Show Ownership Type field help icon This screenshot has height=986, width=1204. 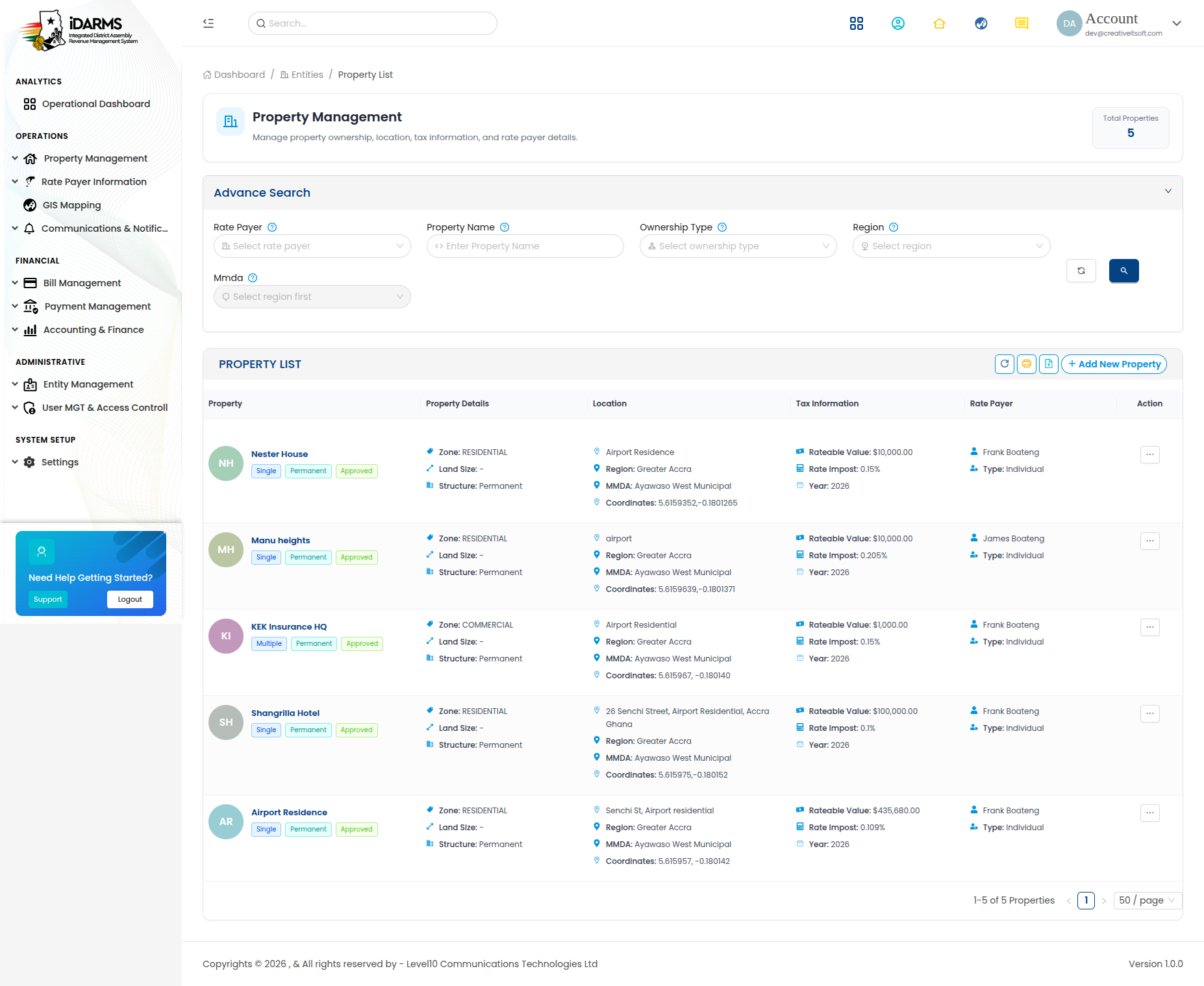click(722, 227)
